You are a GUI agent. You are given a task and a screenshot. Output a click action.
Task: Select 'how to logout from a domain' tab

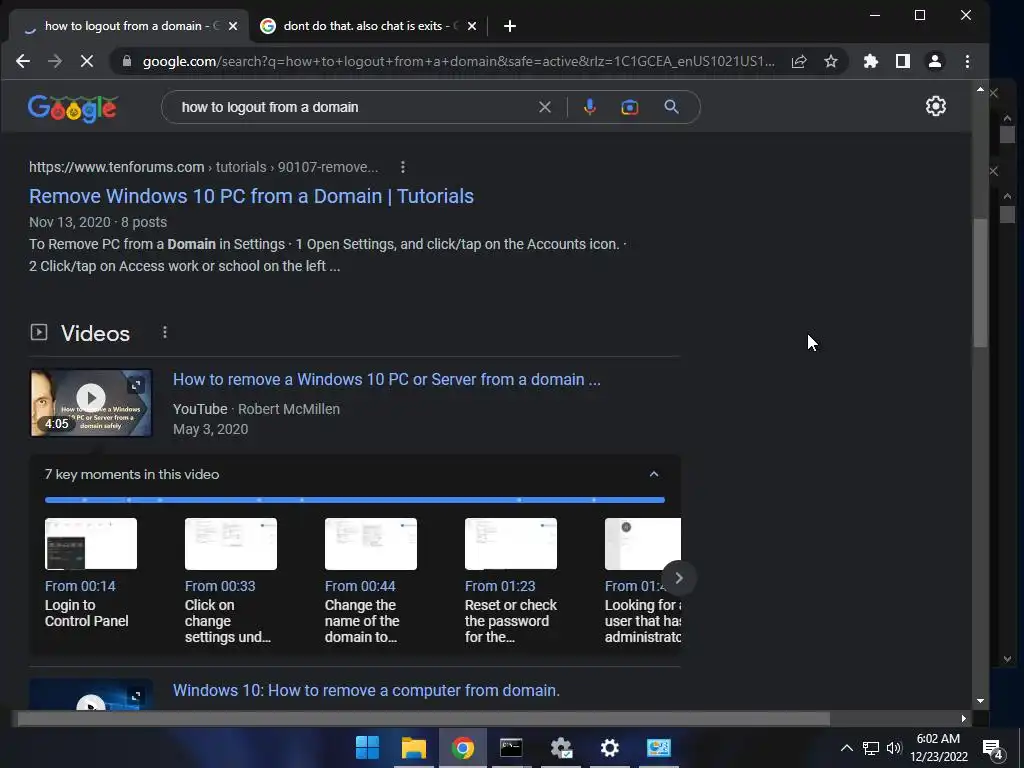pos(129,26)
